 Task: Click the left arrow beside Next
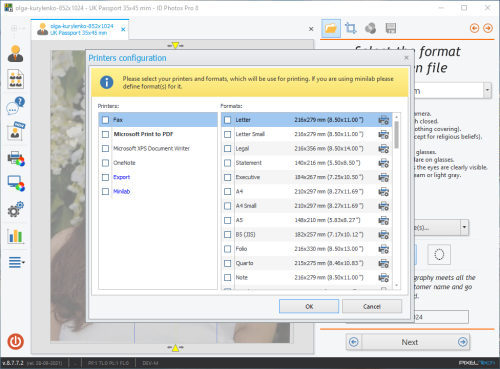pos(354,342)
